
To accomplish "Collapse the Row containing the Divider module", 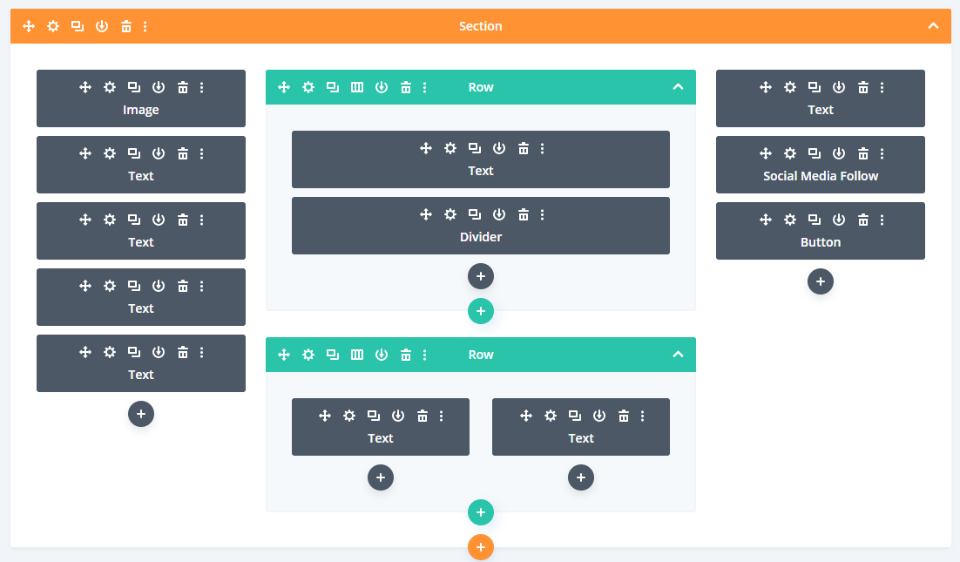I will coord(678,88).
